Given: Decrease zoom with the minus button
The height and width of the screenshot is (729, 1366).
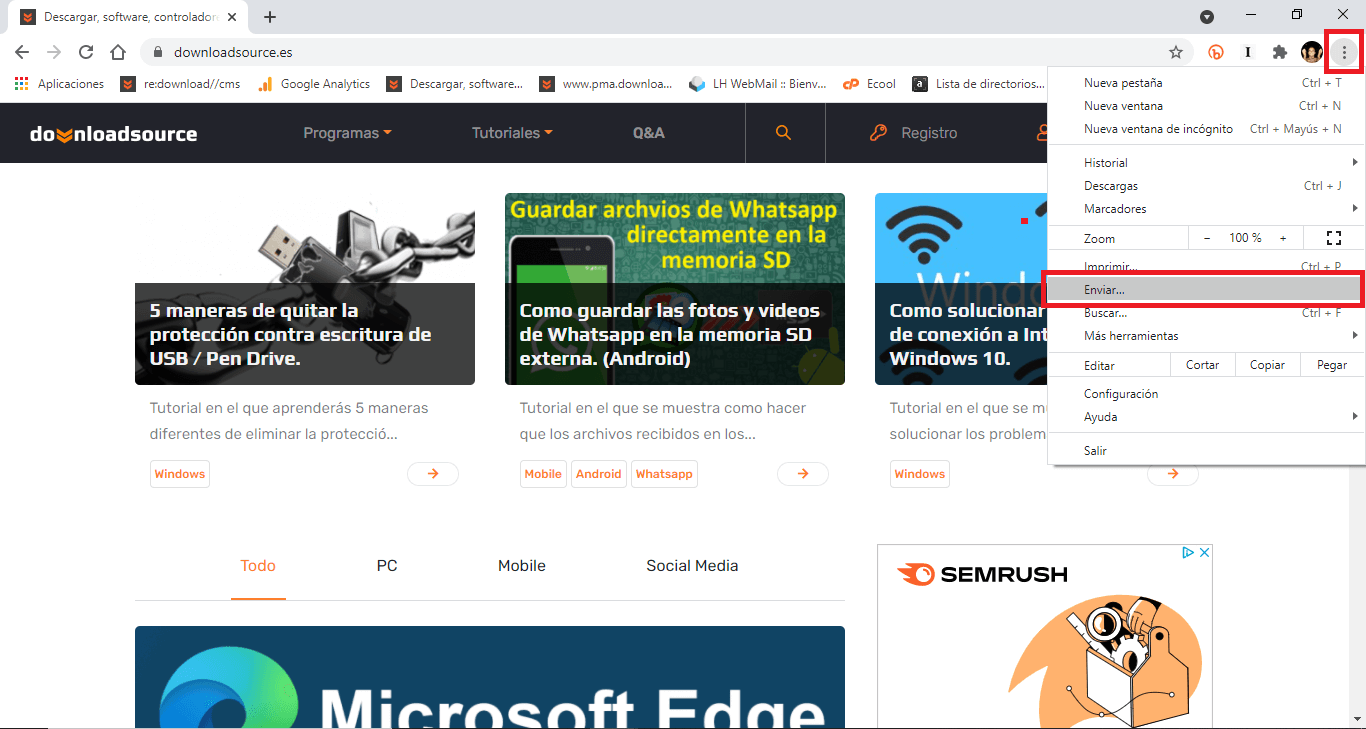Looking at the screenshot, I should 1207,238.
